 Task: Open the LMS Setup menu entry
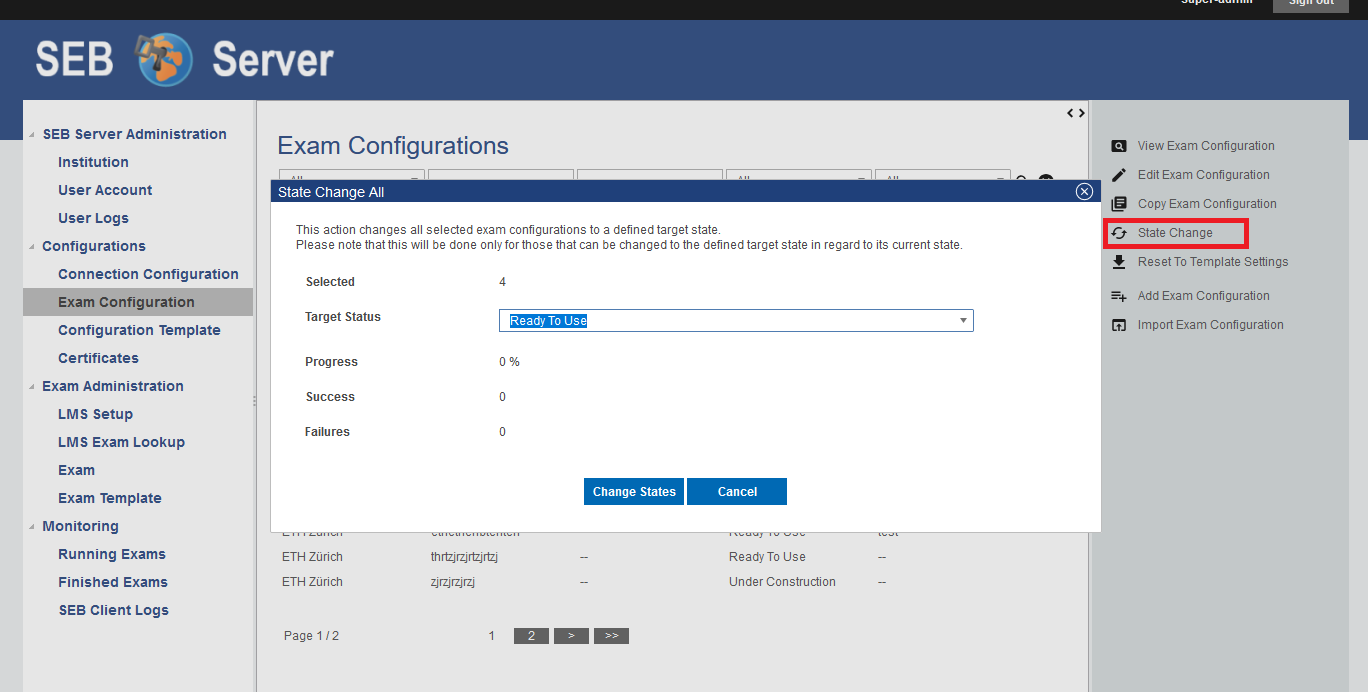pos(95,414)
